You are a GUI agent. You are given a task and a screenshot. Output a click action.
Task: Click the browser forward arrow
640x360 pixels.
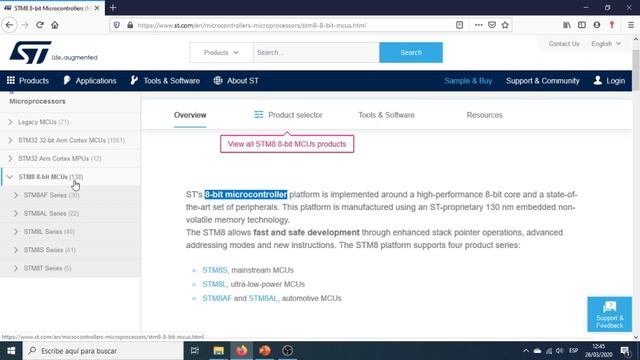click(x=24, y=25)
